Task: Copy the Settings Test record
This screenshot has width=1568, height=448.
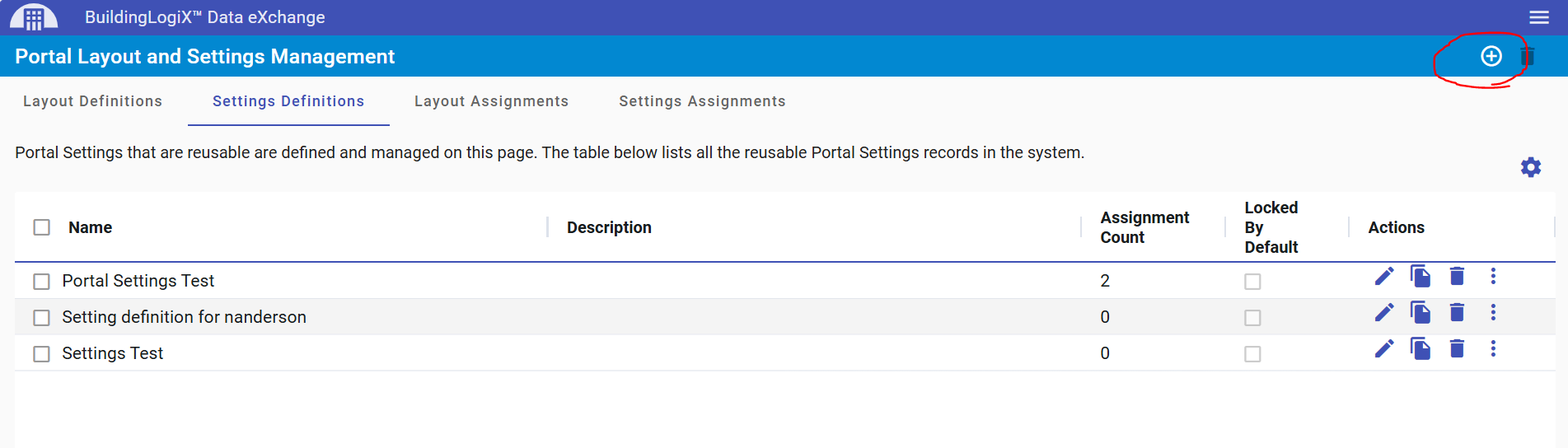Action: click(x=1421, y=348)
